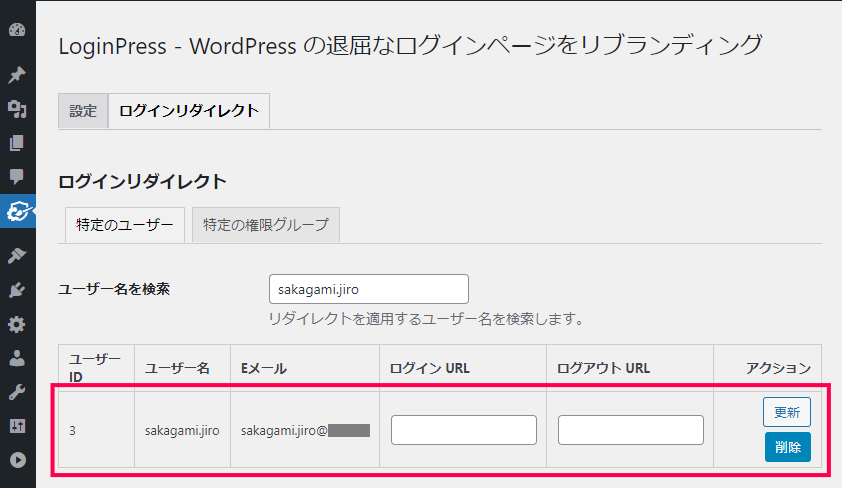Open the Tools wrench icon

(x=17, y=392)
